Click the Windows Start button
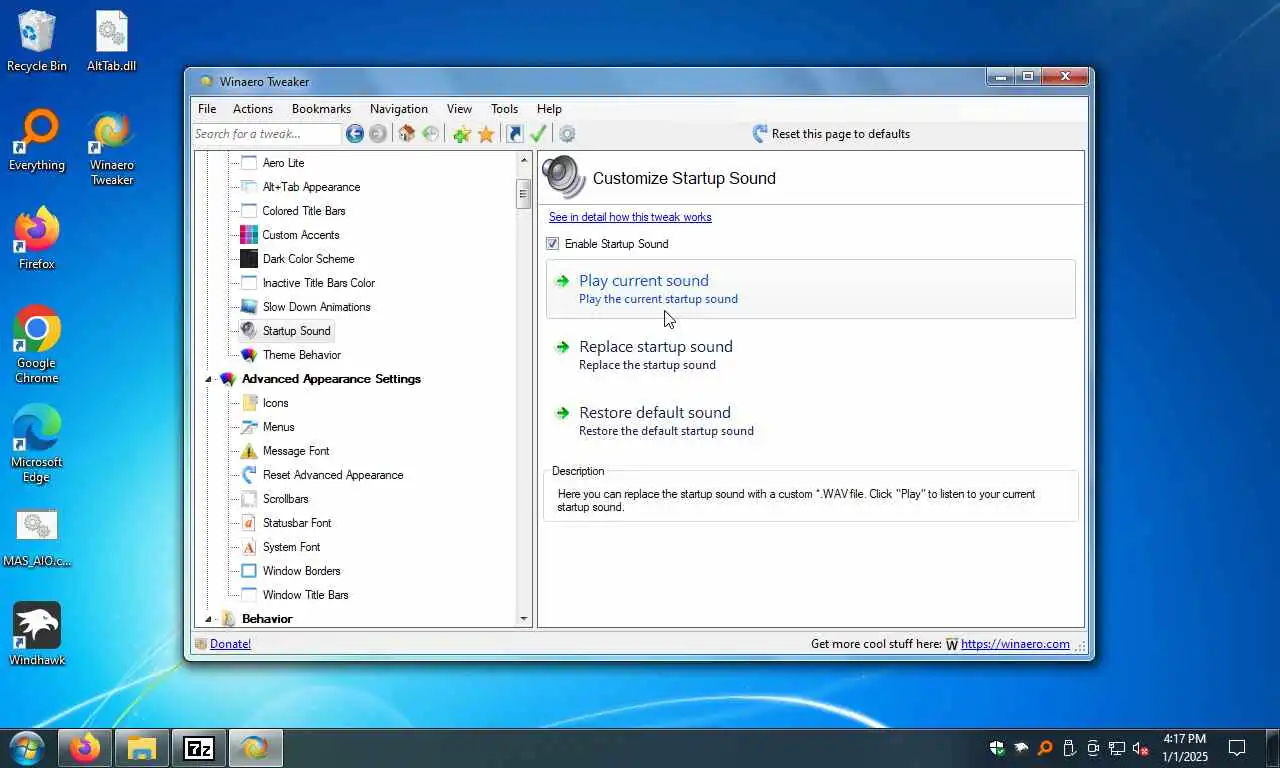Image resolution: width=1280 pixels, height=768 pixels. (x=26, y=748)
